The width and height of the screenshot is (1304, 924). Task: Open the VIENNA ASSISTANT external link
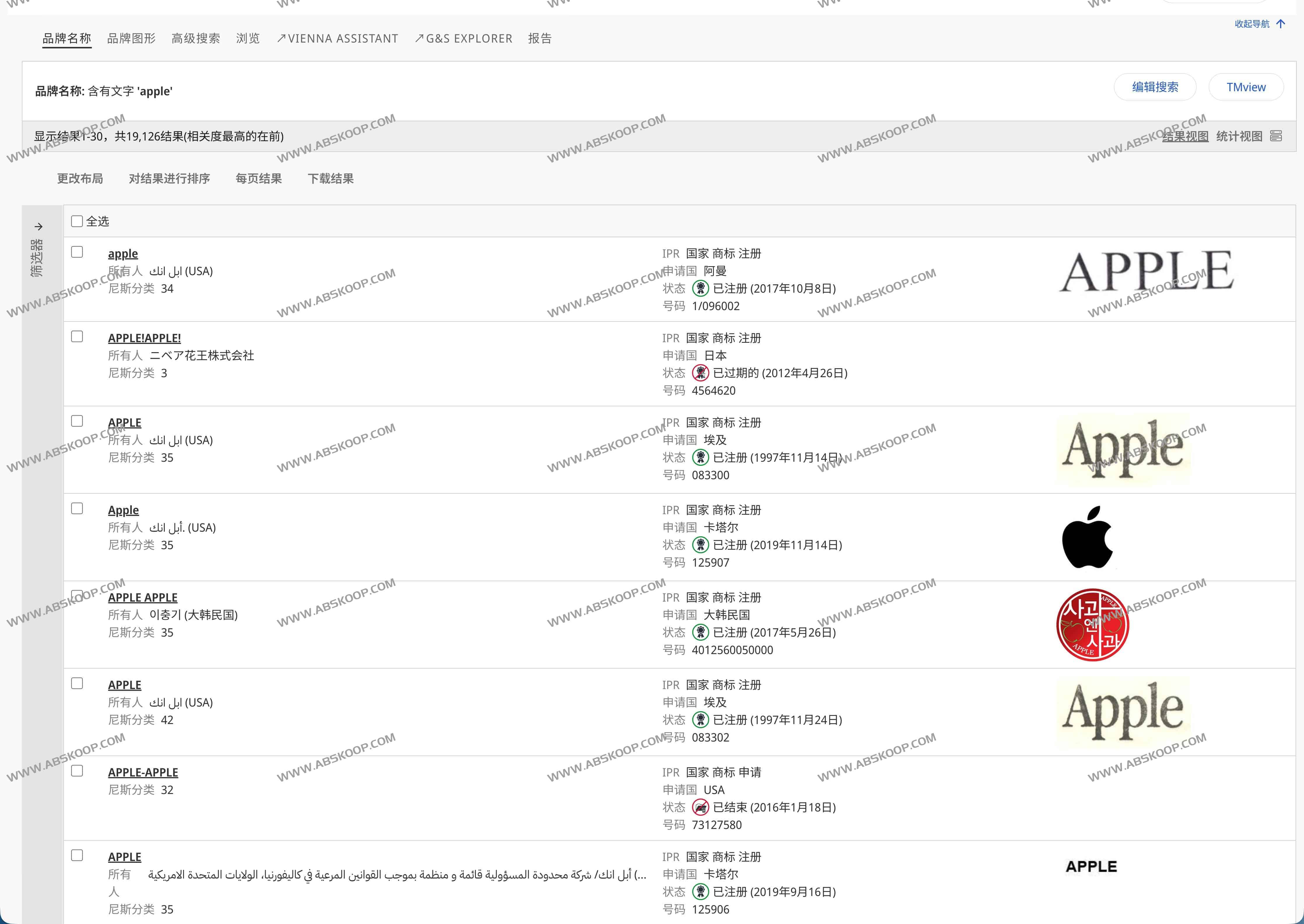tap(337, 39)
